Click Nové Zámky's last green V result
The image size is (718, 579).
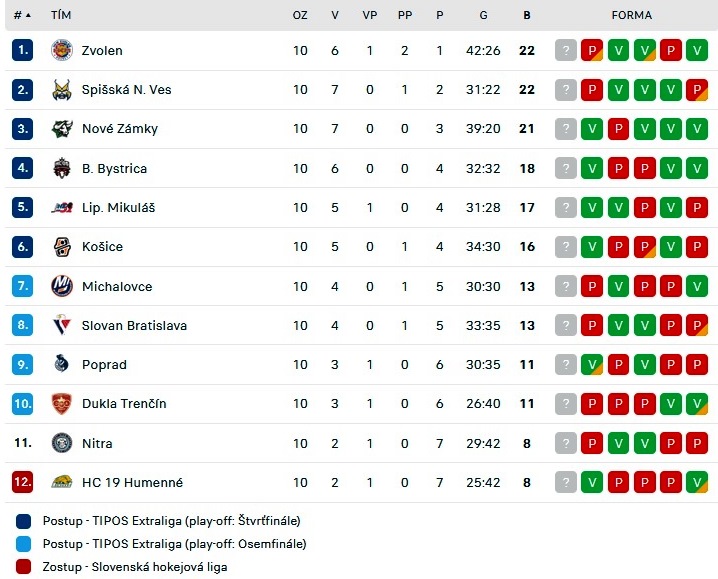tap(697, 129)
